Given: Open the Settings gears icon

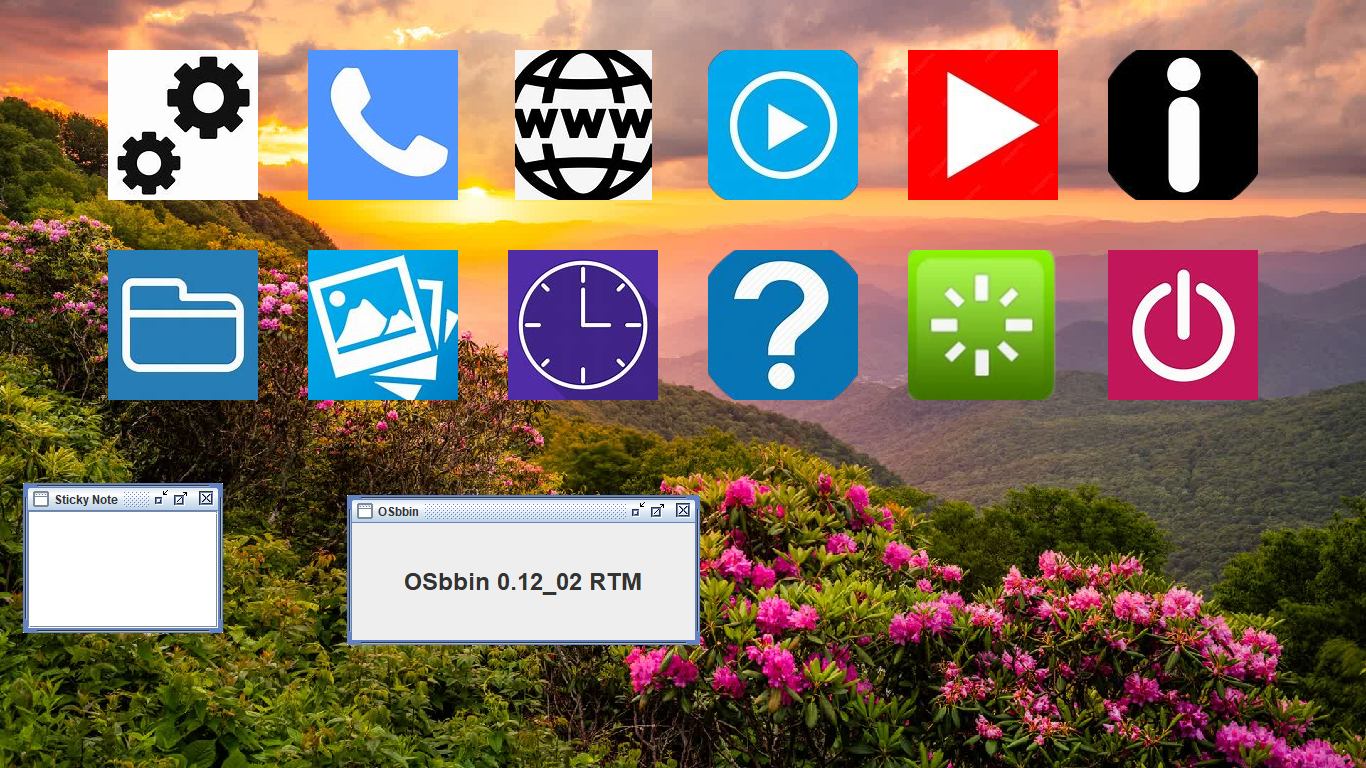Looking at the screenshot, I should [183, 125].
